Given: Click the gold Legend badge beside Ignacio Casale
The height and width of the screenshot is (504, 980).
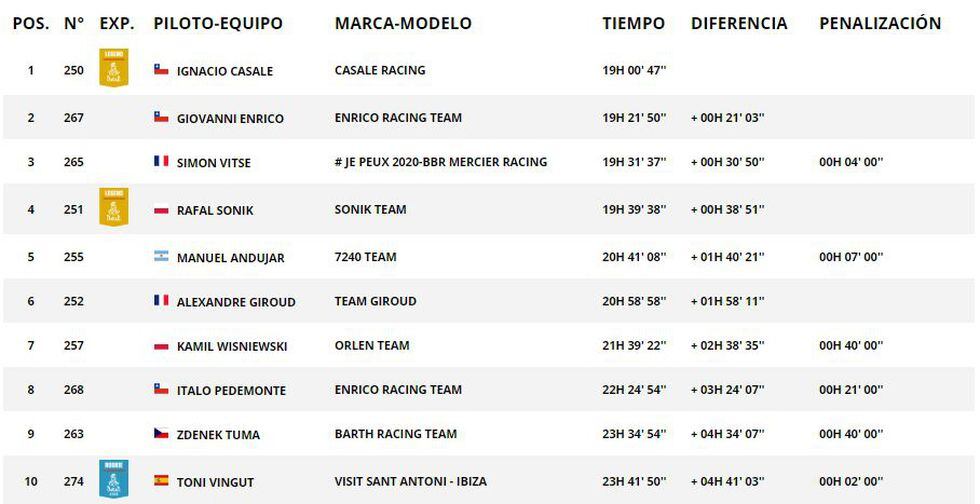Looking at the screenshot, I should [112, 68].
